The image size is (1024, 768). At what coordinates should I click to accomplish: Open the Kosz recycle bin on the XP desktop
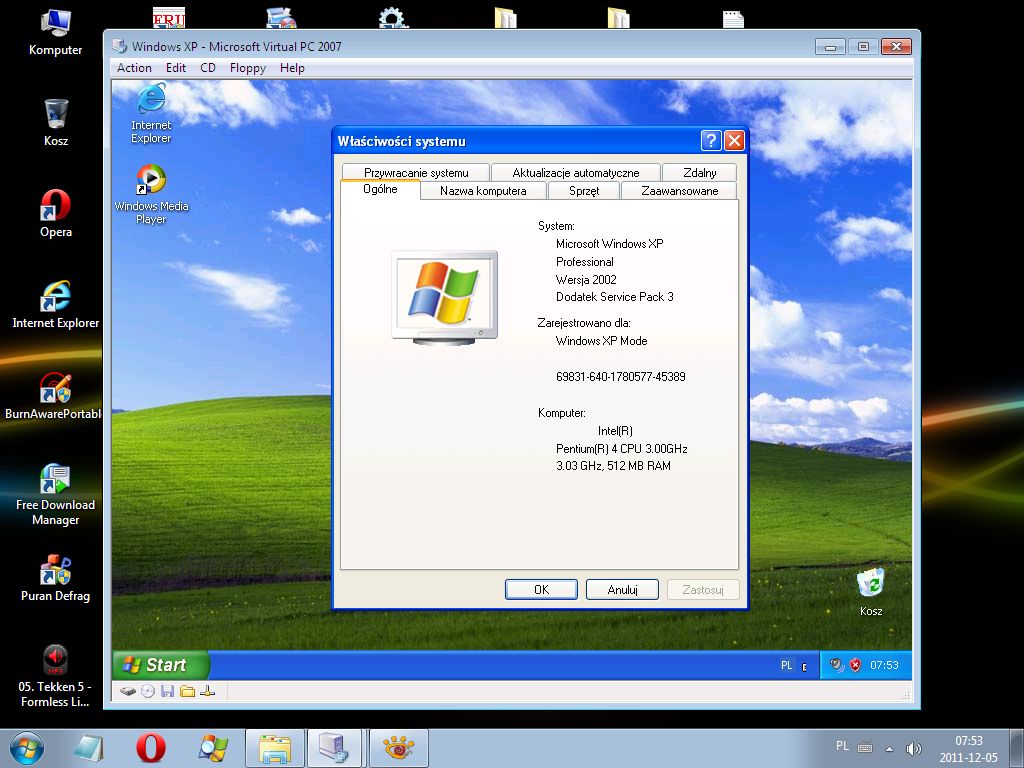871,592
